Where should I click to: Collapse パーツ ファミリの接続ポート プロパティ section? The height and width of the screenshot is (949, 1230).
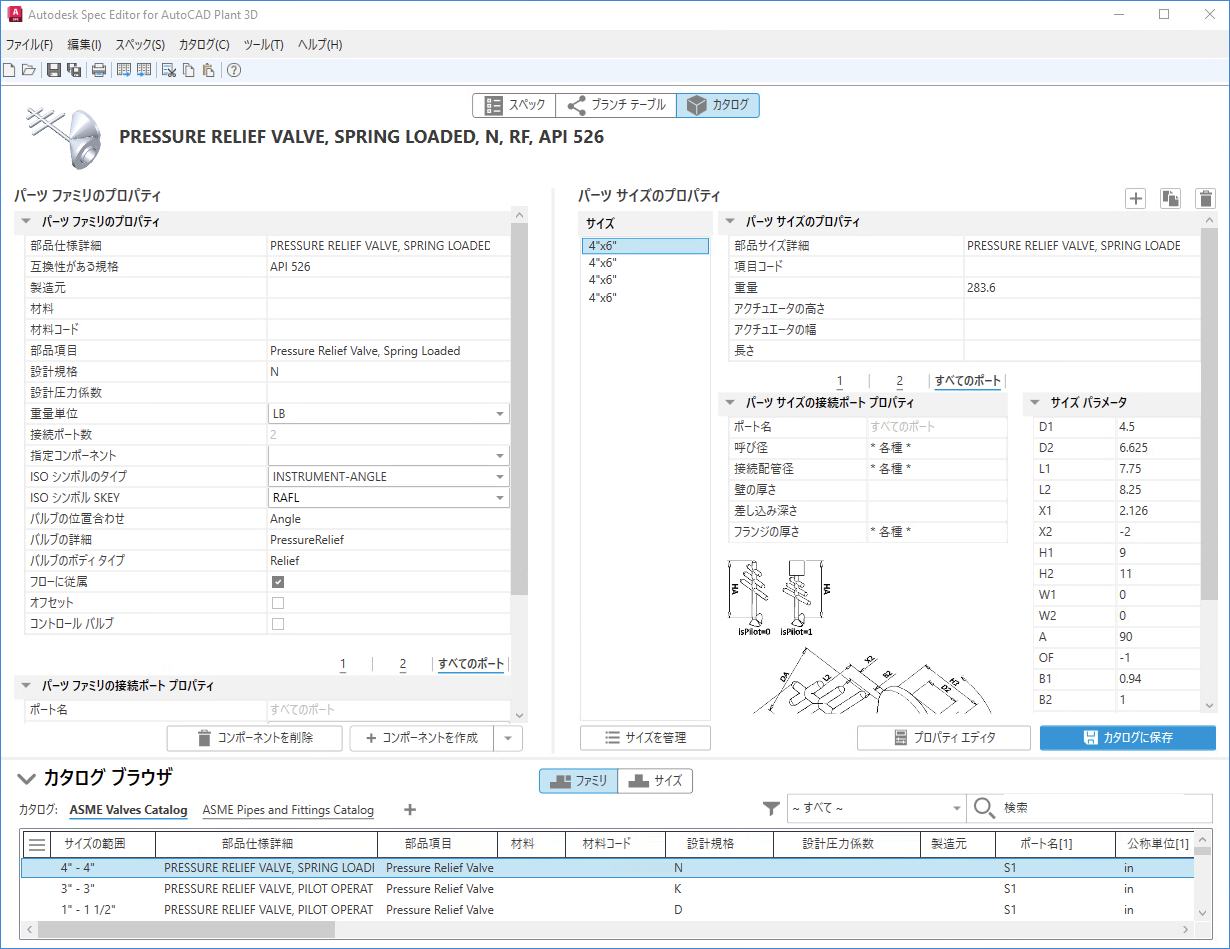tap(27, 686)
